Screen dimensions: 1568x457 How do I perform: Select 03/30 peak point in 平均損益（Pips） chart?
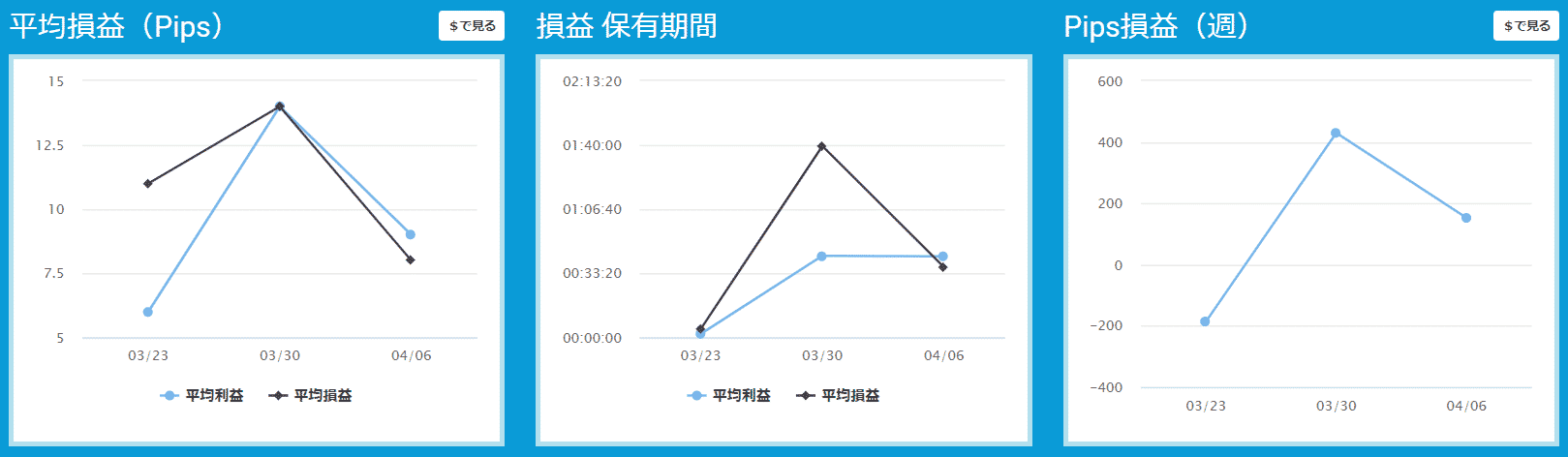pyautogui.click(x=280, y=107)
